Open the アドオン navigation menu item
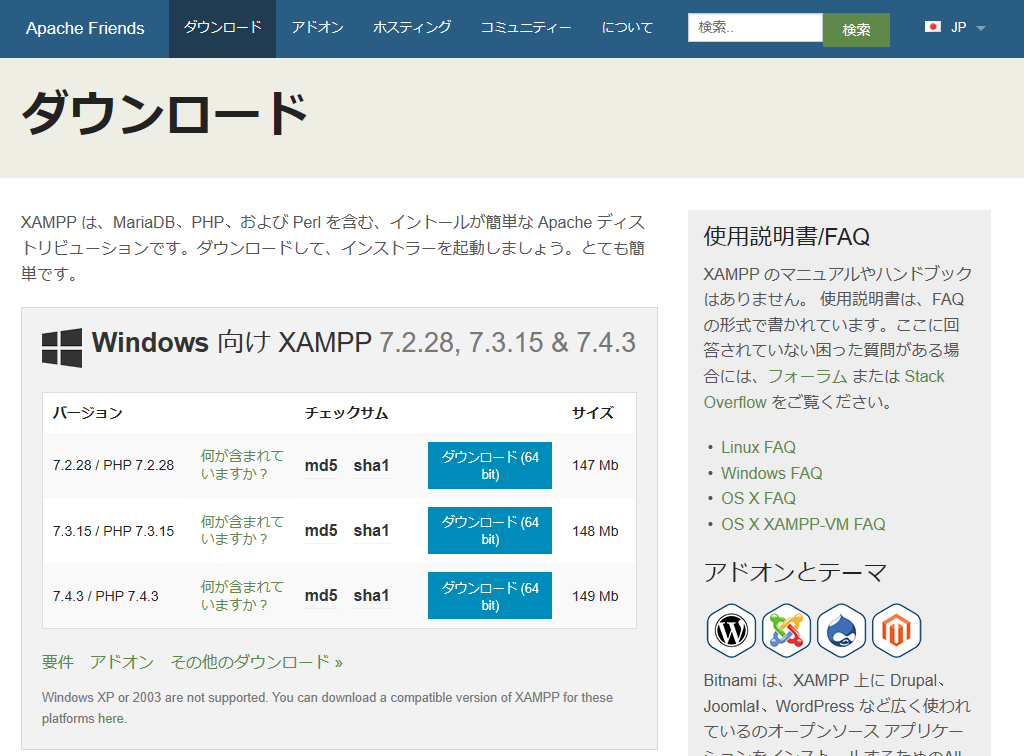Screen dimensions: 1024x756 pos(317,28)
